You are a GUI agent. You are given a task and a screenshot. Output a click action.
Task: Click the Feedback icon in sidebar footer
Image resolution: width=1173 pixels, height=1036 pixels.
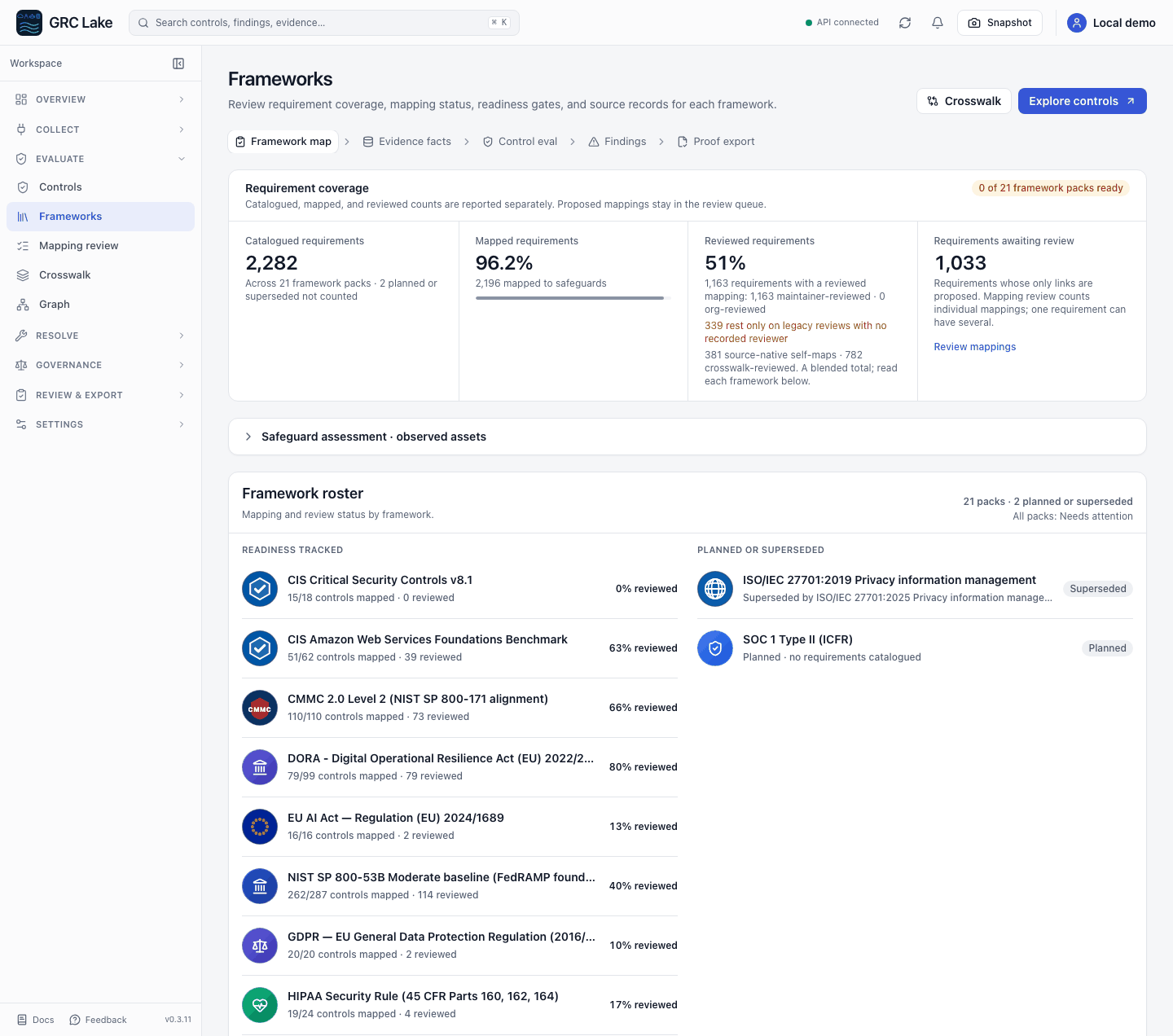[x=75, y=1020]
